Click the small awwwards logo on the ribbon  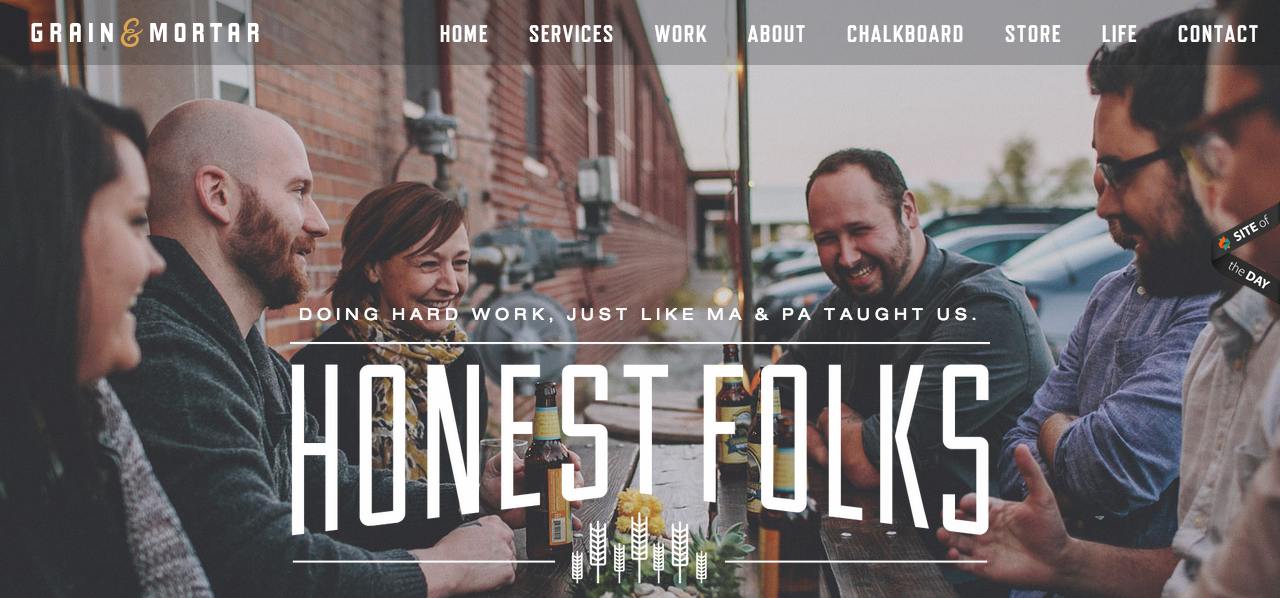coord(1224,243)
